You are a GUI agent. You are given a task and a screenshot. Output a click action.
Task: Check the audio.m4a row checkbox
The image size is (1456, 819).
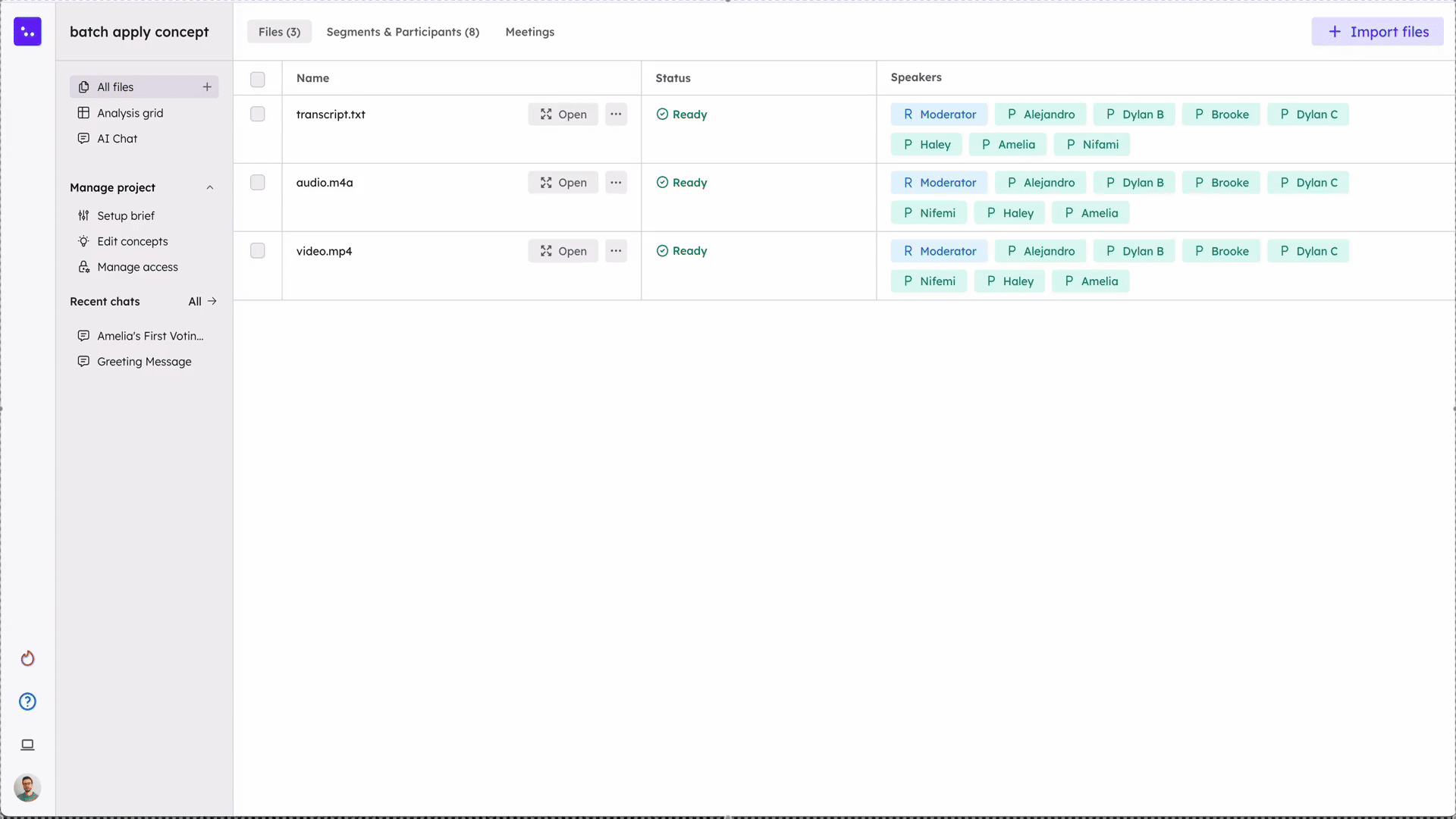[258, 183]
